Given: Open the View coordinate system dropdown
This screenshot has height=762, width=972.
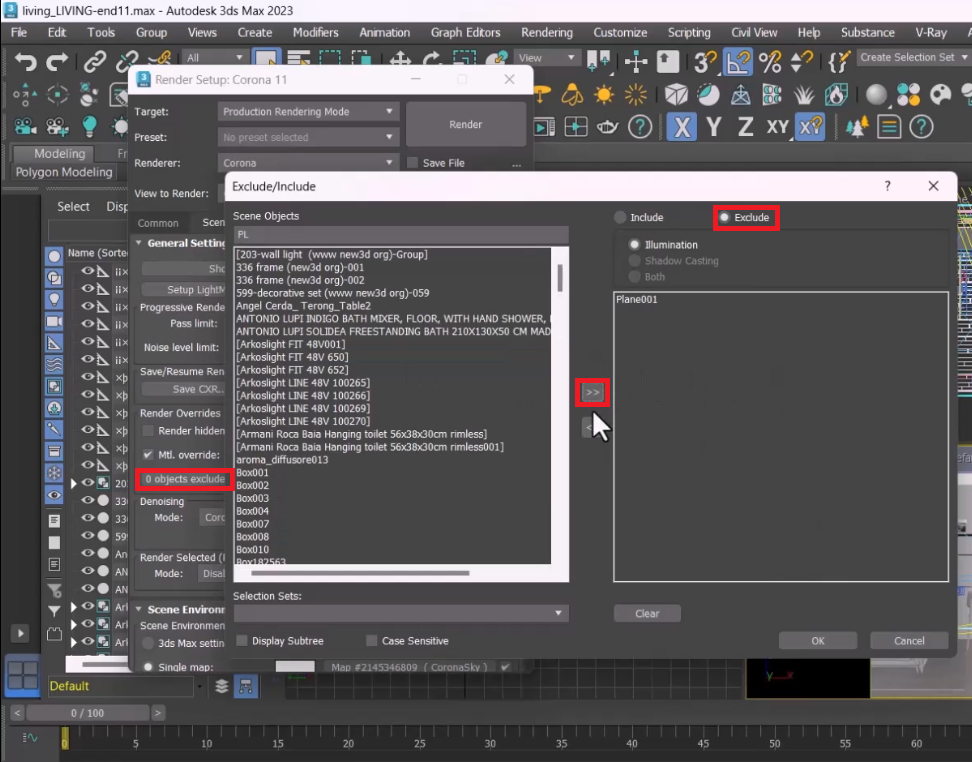Looking at the screenshot, I should tap(546, 58).
